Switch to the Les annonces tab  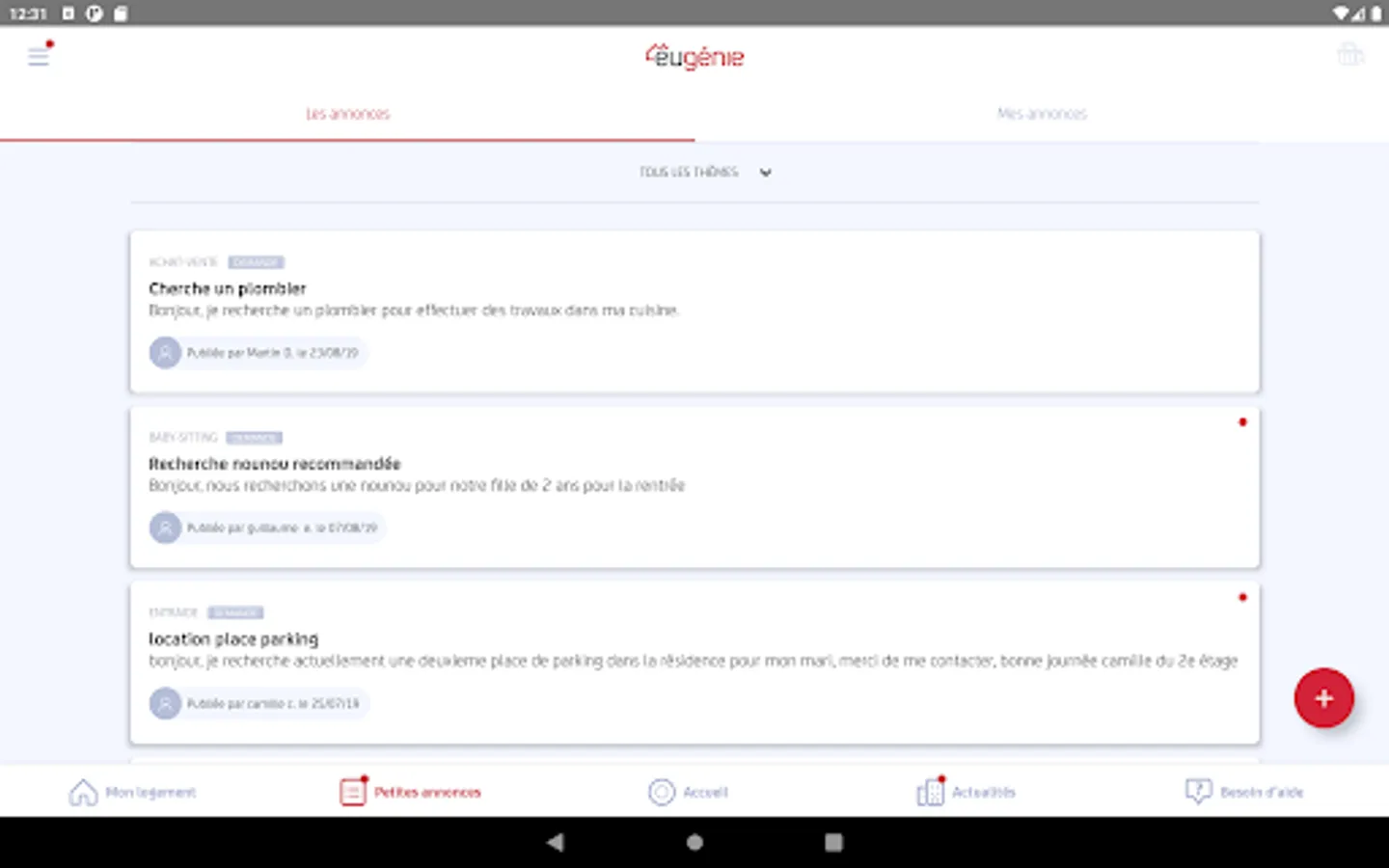pyautogui.click(x=347, y=114)
